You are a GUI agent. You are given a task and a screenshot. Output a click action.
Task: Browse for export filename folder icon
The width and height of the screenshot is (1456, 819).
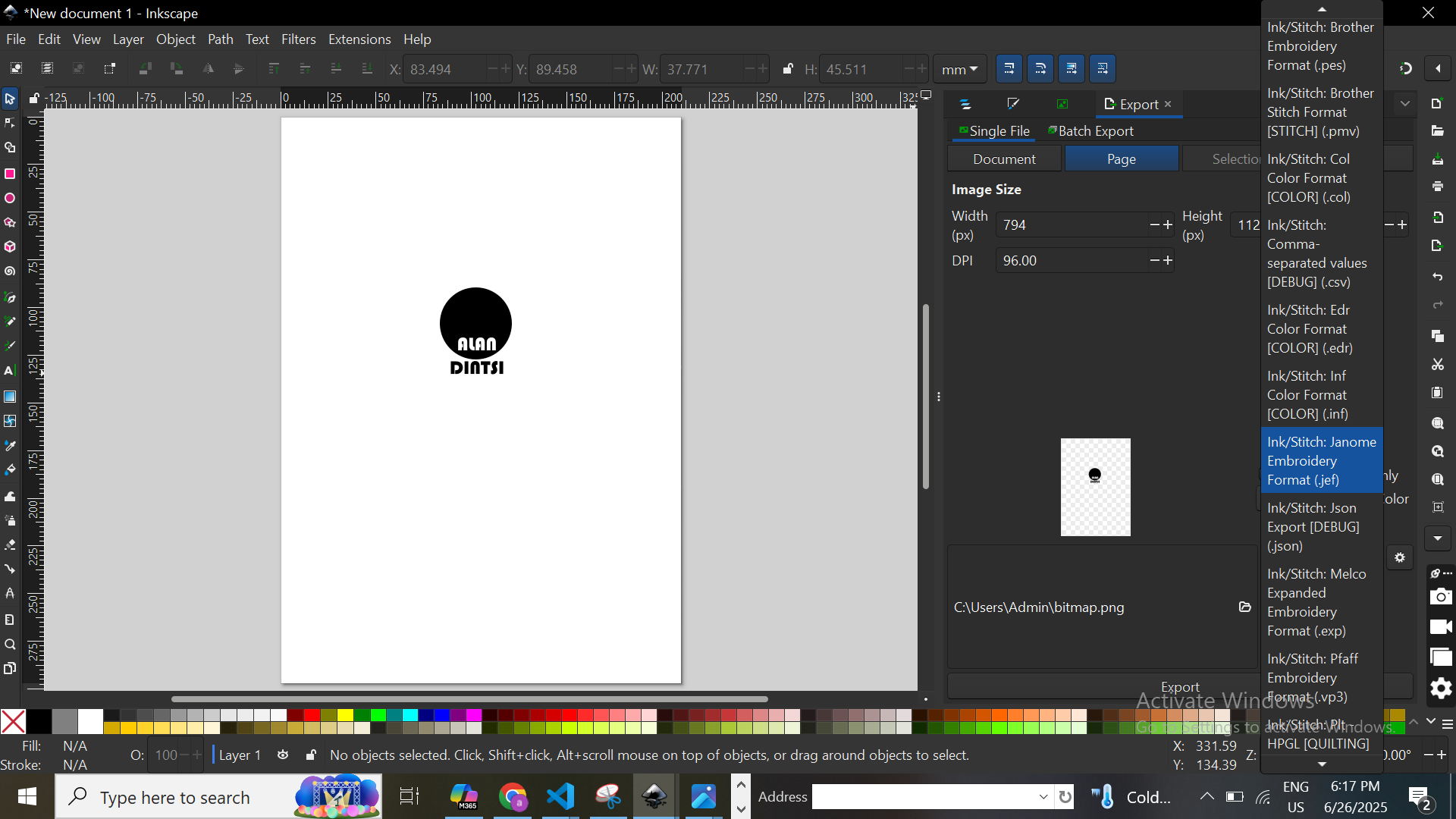tap(1244, 607)
